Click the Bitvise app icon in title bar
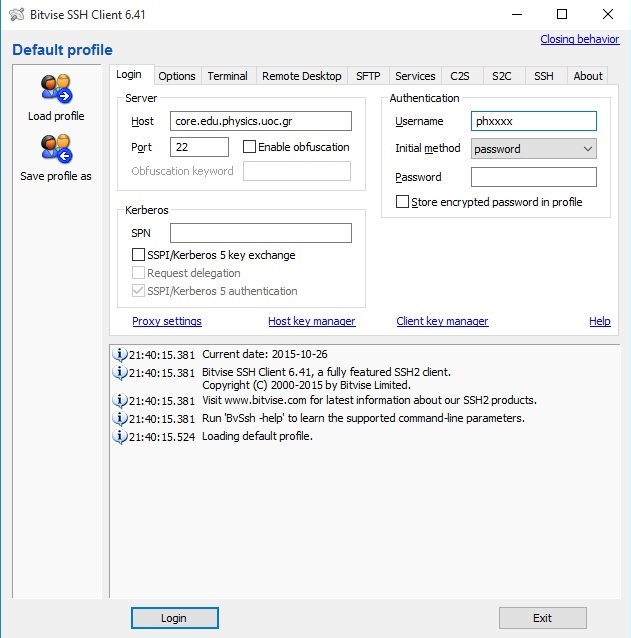 click(17, 15)
